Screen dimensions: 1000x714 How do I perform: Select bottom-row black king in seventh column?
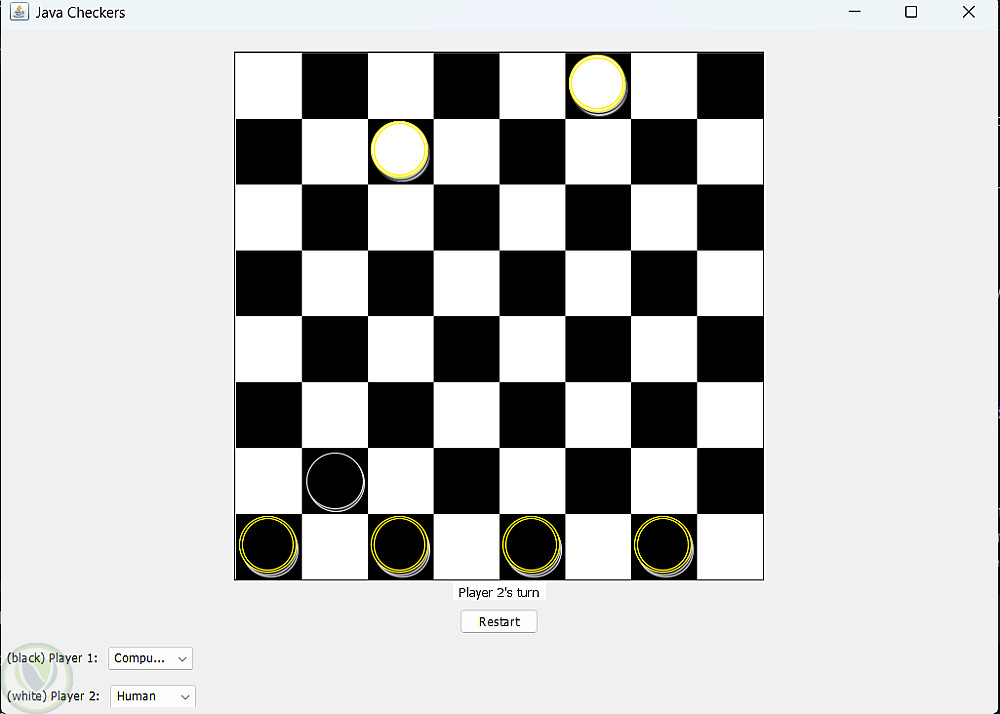664,546
